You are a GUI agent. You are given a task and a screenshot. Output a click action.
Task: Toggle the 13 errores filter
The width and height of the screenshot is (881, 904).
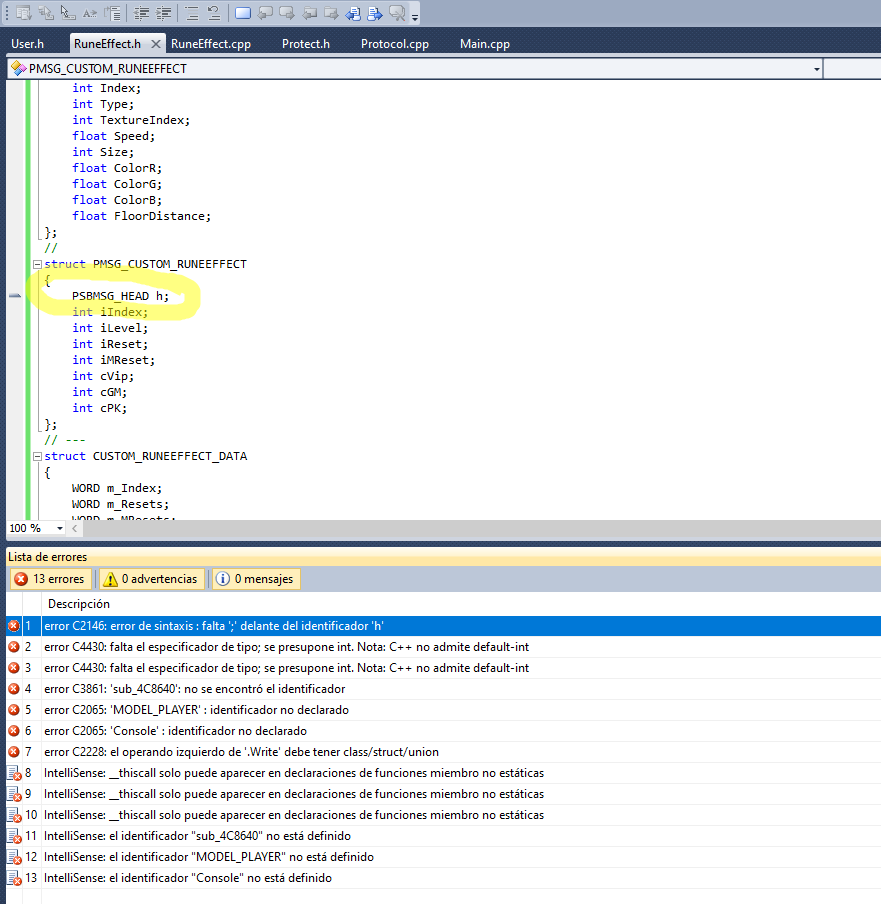[x=50, y=579]
